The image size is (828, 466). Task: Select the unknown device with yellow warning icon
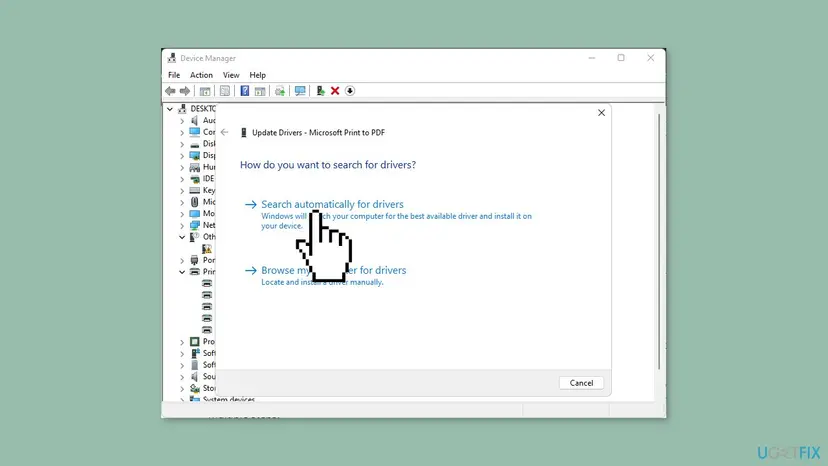click(x=207, y=248)
